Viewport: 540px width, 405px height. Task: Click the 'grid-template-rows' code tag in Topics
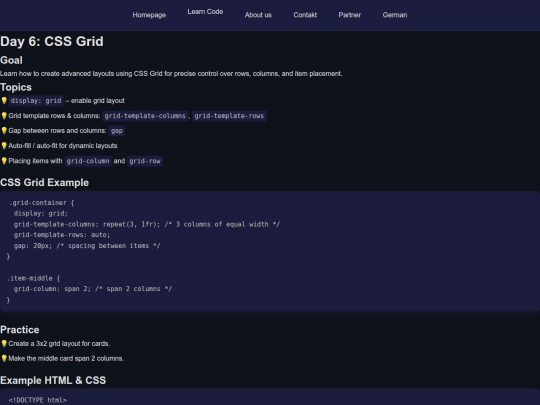tap(229, 116)
